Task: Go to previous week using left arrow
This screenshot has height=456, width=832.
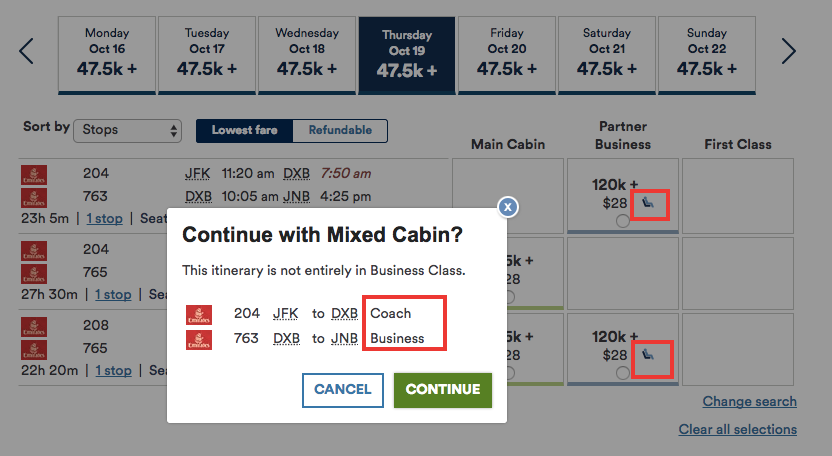Action: (x=26, y=51)
